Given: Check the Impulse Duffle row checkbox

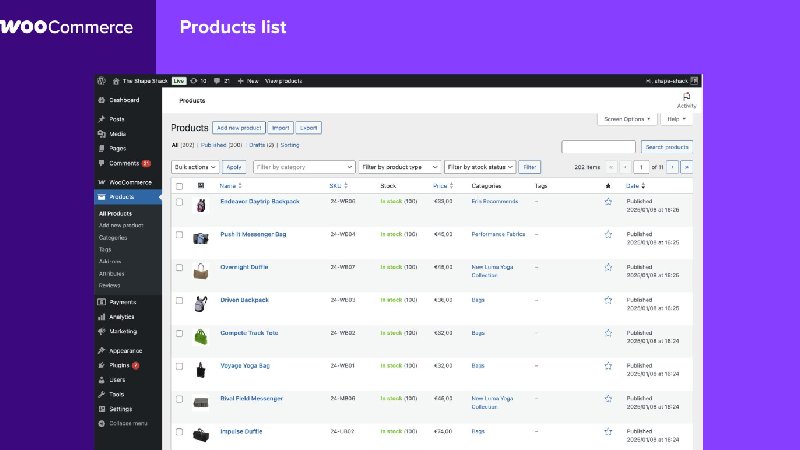Looking at the screenshot, I should pos(179,432).
